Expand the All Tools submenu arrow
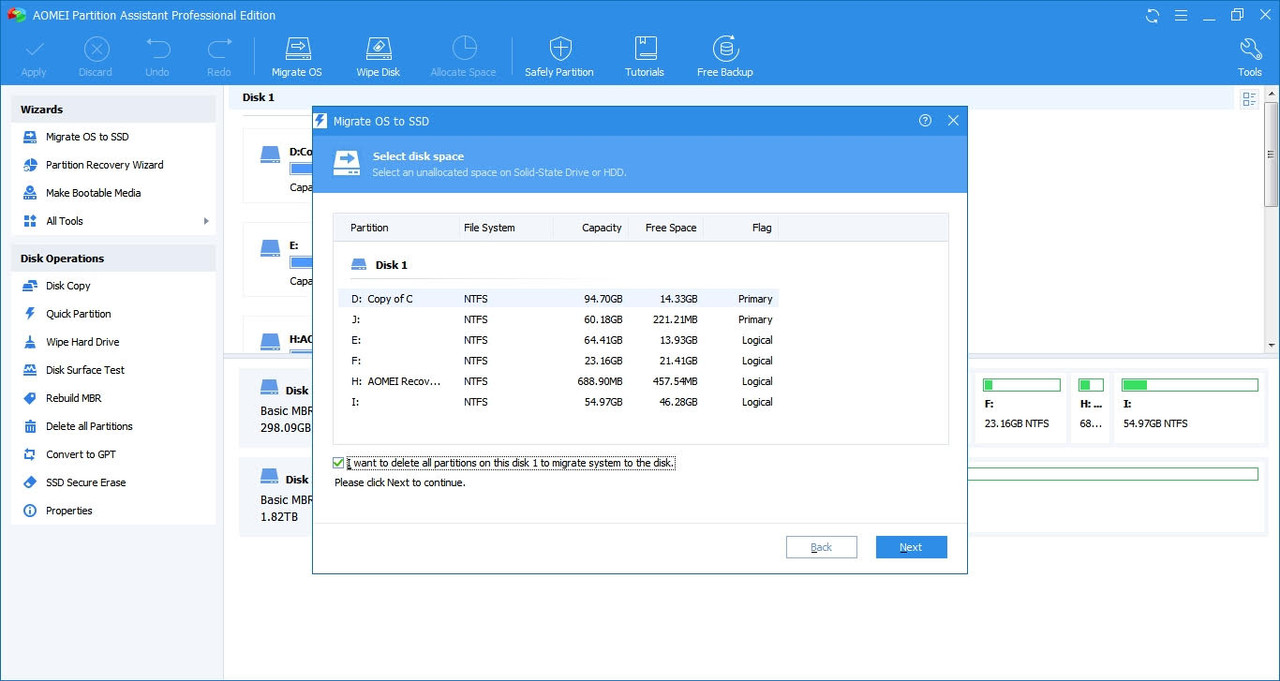The image size is (1280, 681). pos(206,221)
